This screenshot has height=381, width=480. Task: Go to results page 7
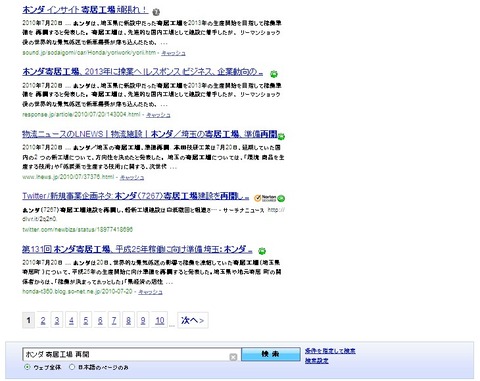pos(114,320)
